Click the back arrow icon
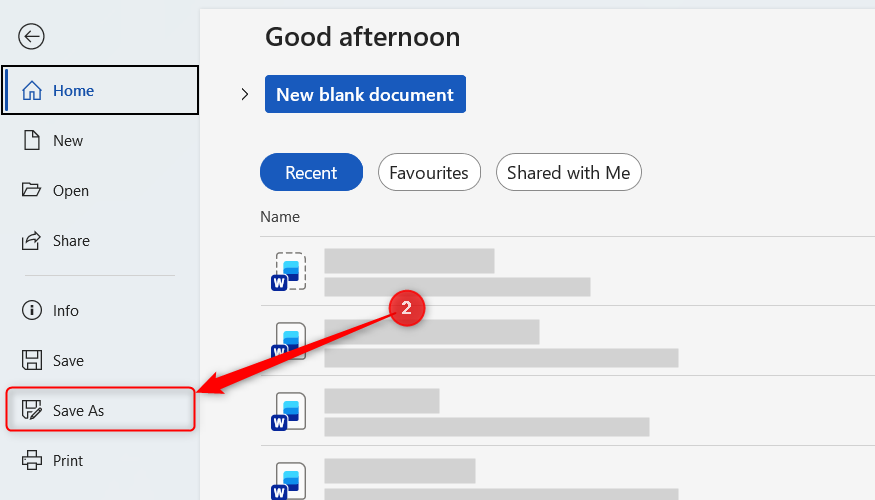The height and width of the screenshot is (500, 875). point(31,37)
